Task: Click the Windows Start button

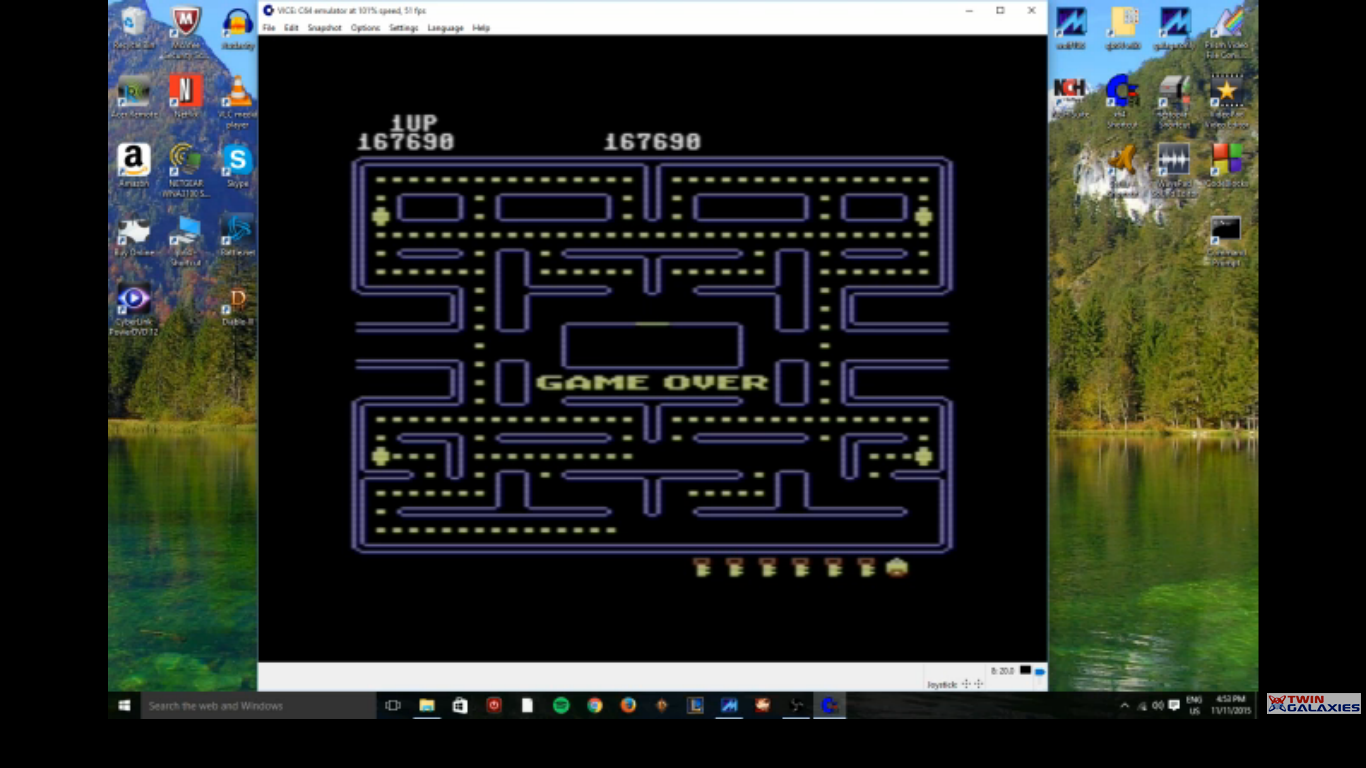Action: [x=124, y=705]
